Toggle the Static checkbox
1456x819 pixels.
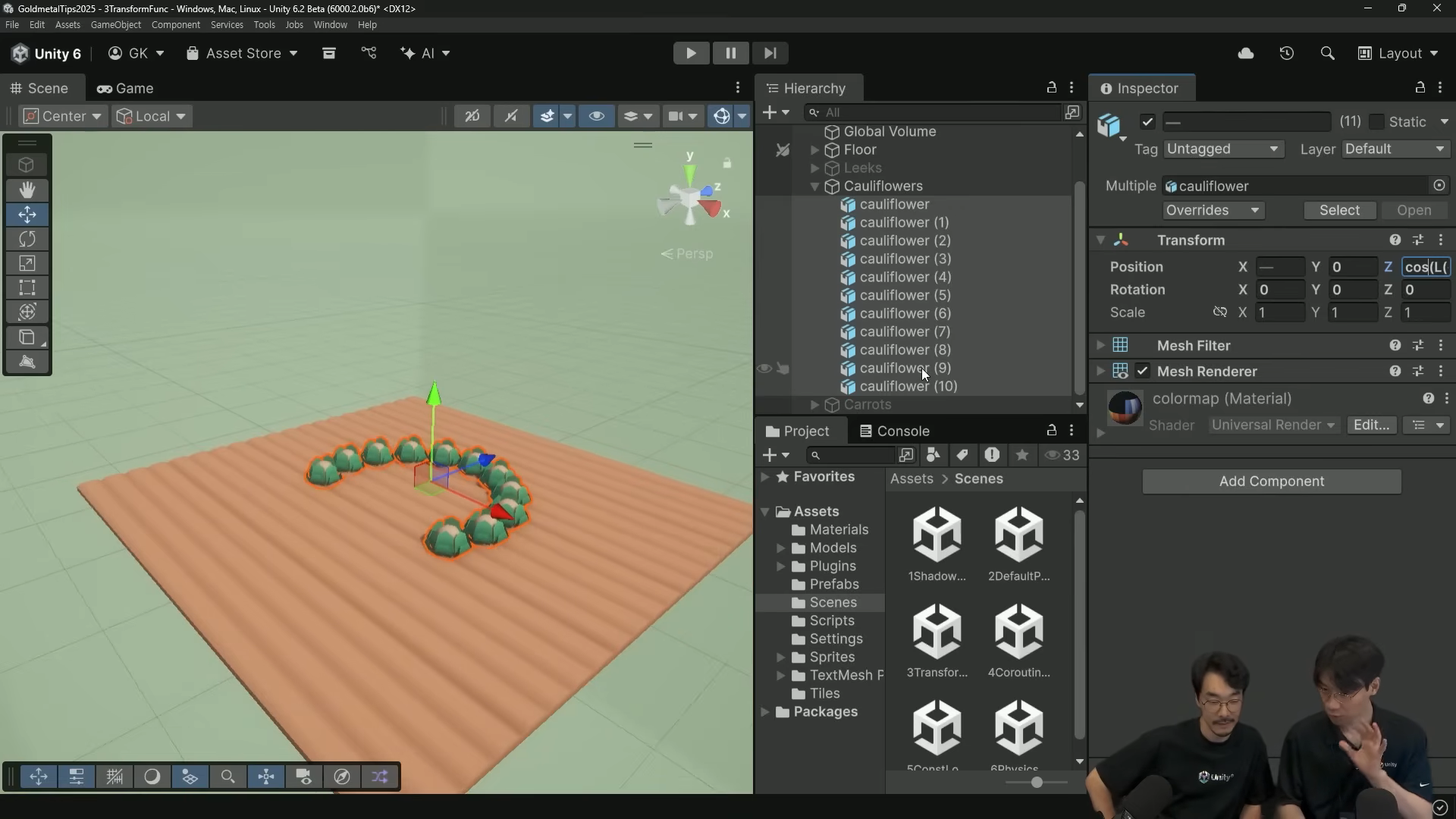pyautogui.click(x=1377, y=122)
